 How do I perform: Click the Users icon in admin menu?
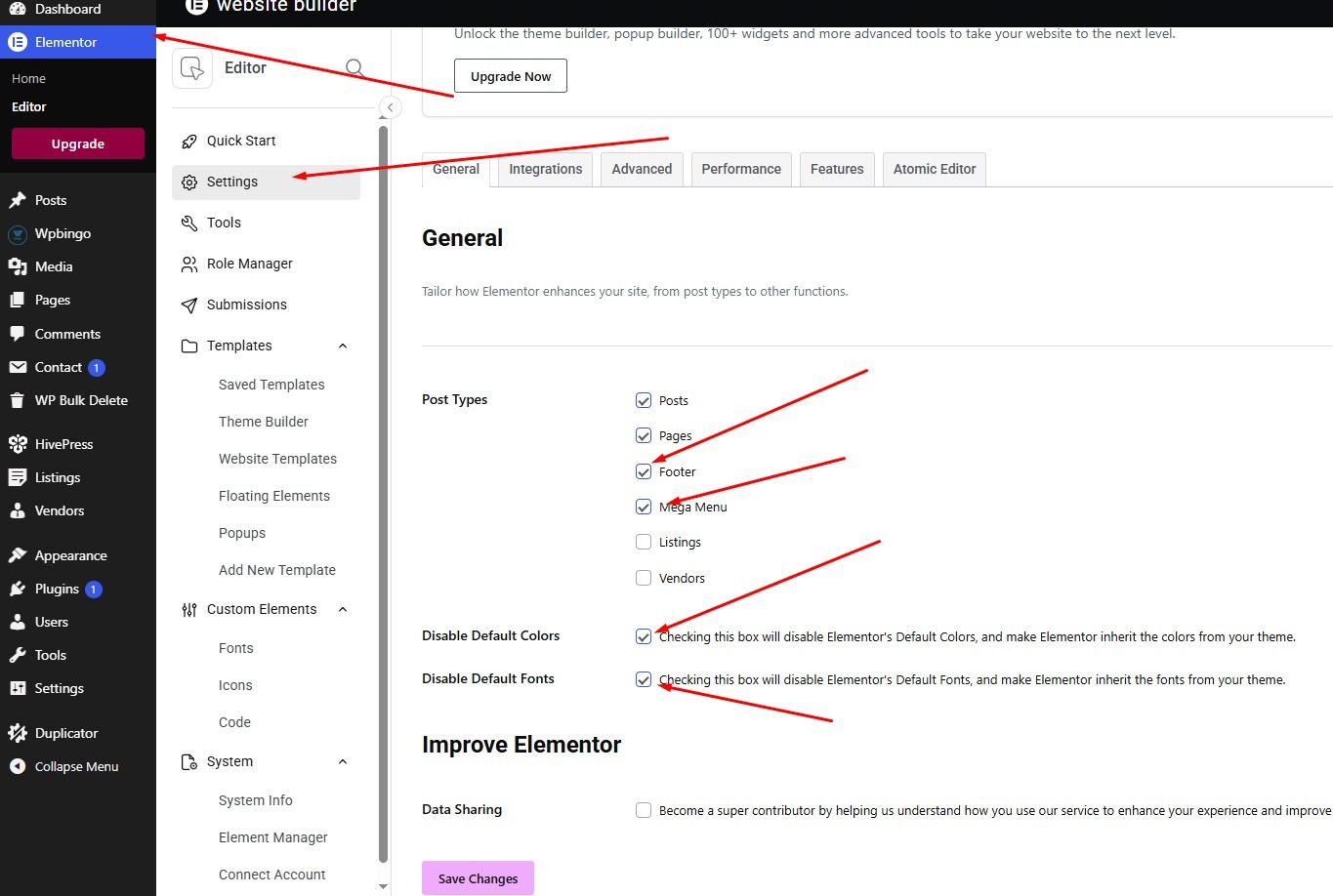coord(18,622)
